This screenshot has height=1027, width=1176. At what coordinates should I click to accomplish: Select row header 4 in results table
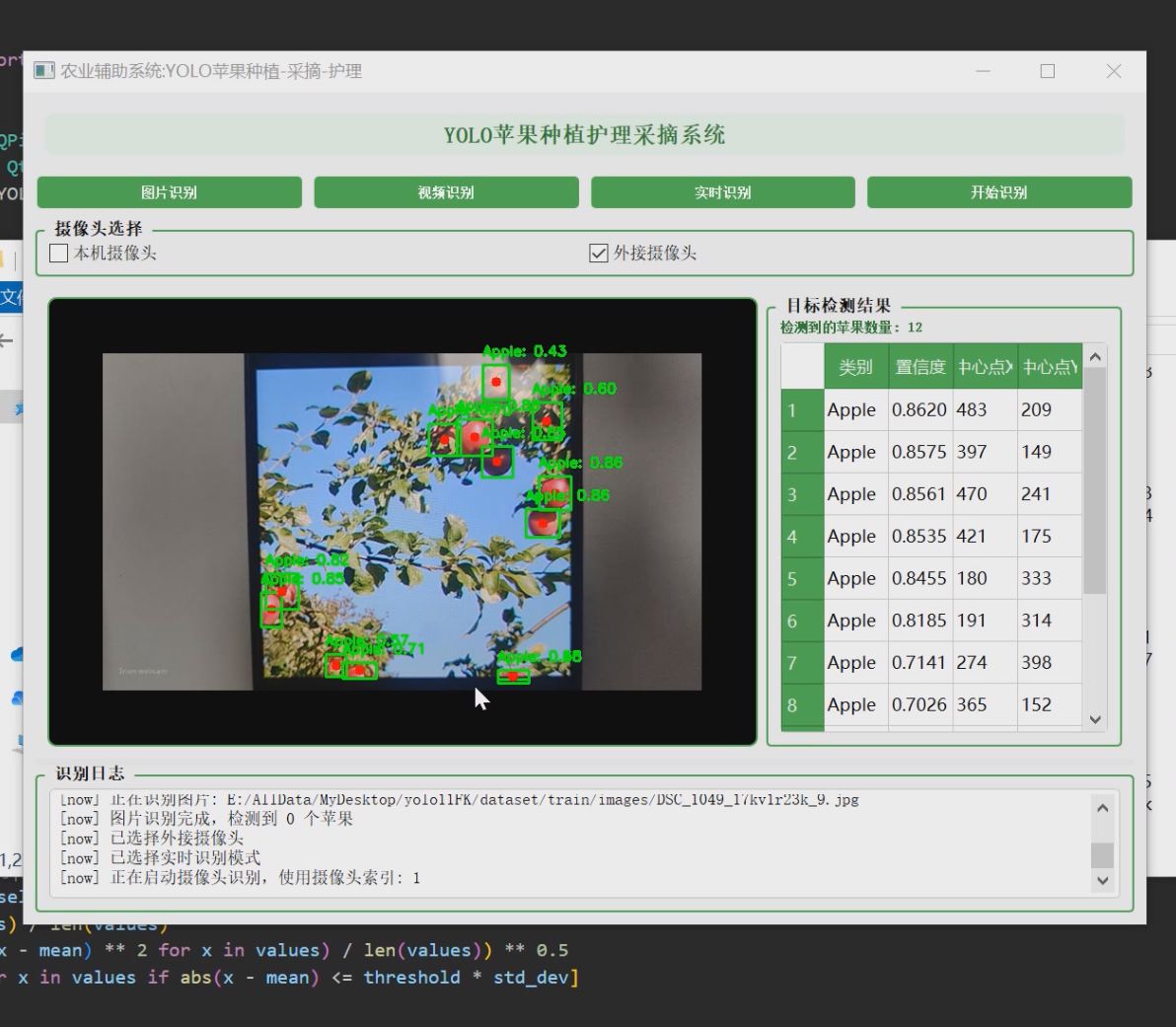[802, 537]
